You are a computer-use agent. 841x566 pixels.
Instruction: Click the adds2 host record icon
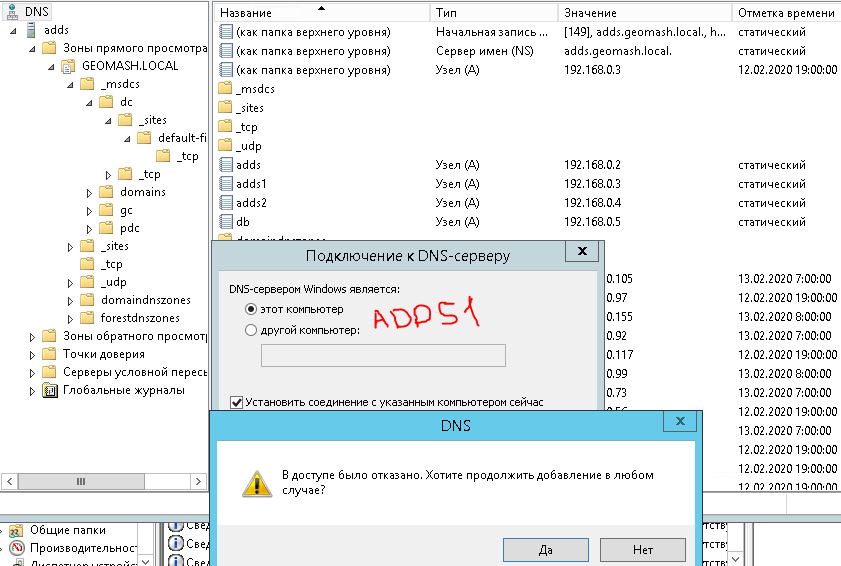[226, 203]
